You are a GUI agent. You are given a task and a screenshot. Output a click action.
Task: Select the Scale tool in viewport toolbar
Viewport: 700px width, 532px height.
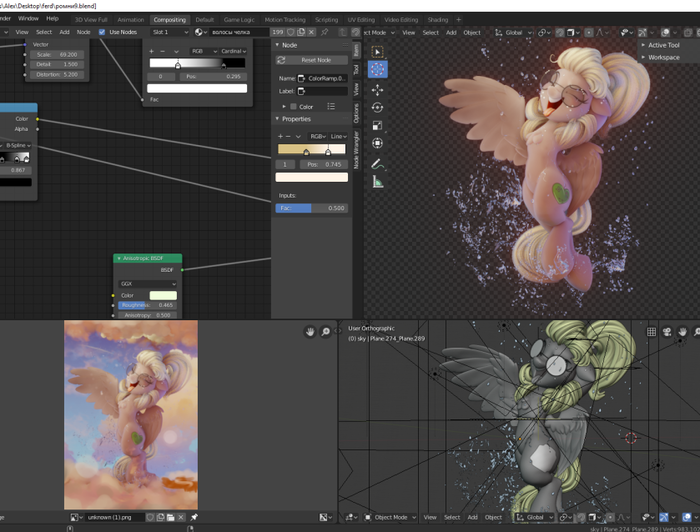point(378,126)
